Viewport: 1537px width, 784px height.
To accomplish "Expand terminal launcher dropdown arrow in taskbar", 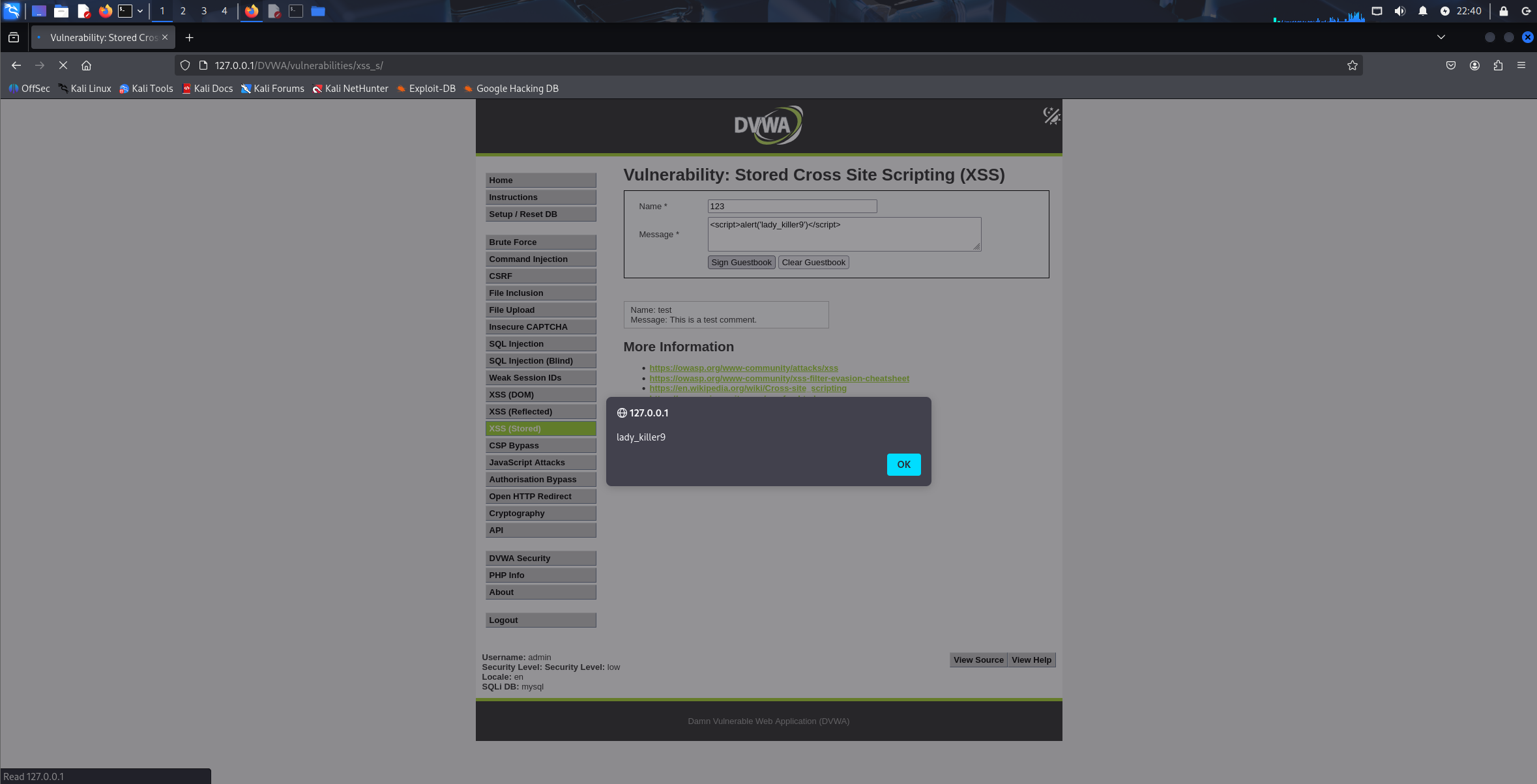I will [x=140, y=11].
